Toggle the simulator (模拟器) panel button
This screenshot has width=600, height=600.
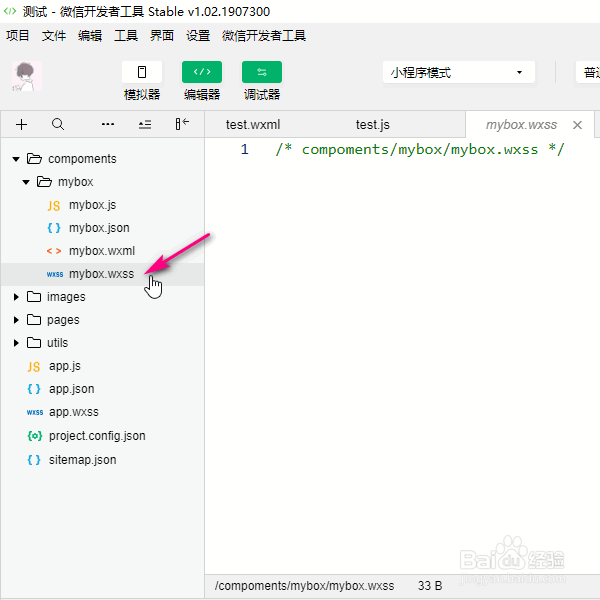(142, 72)
